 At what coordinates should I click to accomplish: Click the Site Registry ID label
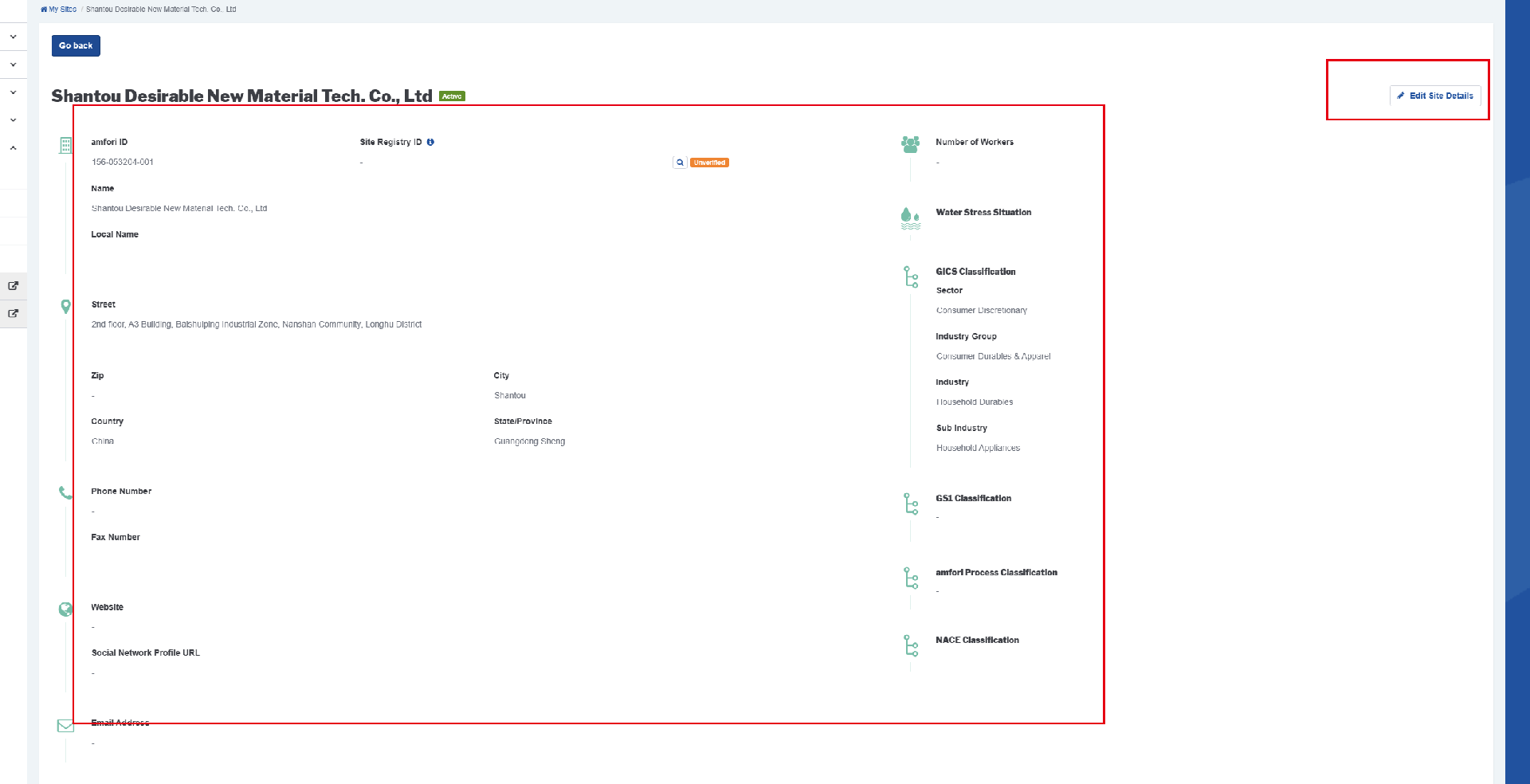(391, 142)
